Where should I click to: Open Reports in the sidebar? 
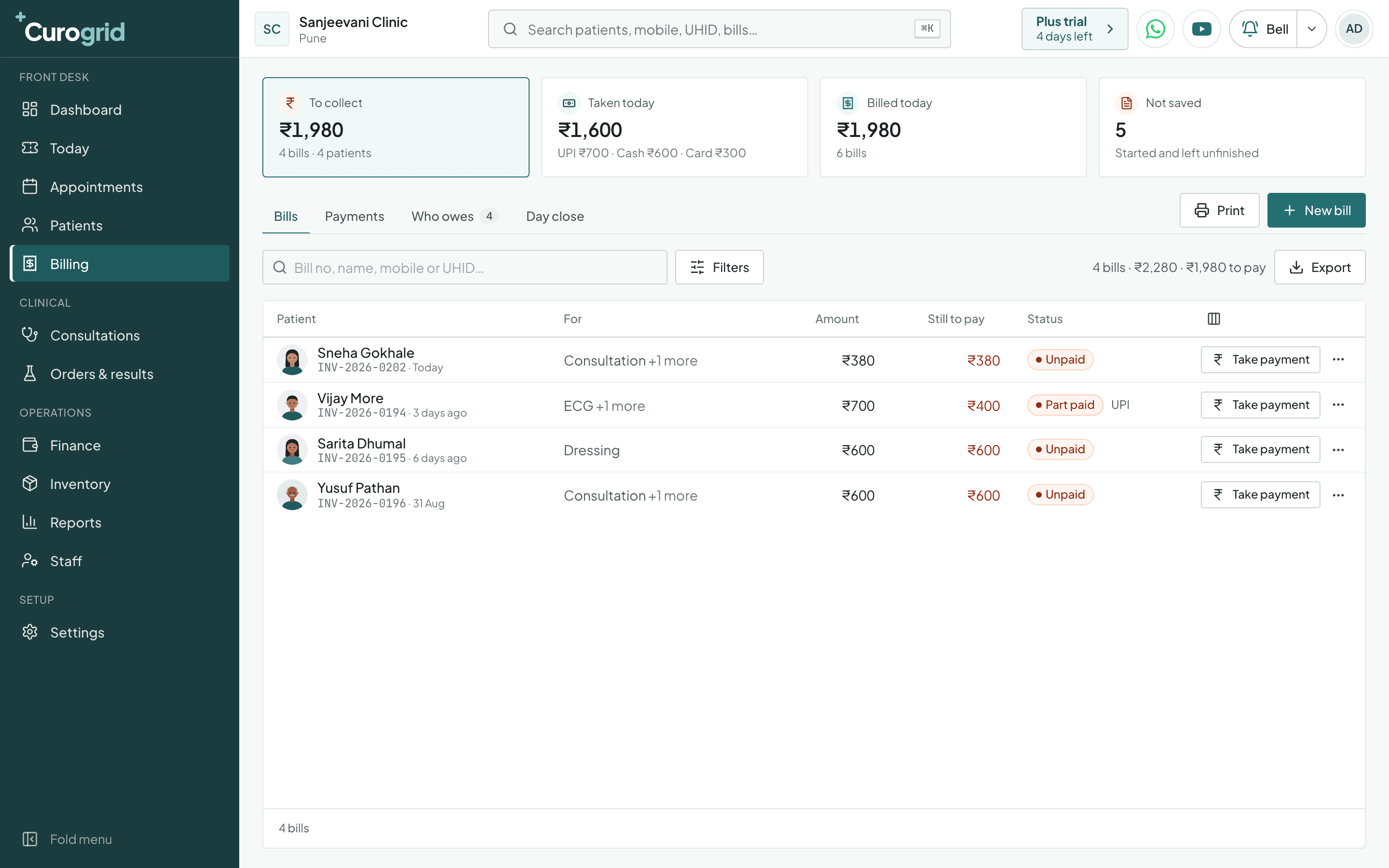[120, 522]
